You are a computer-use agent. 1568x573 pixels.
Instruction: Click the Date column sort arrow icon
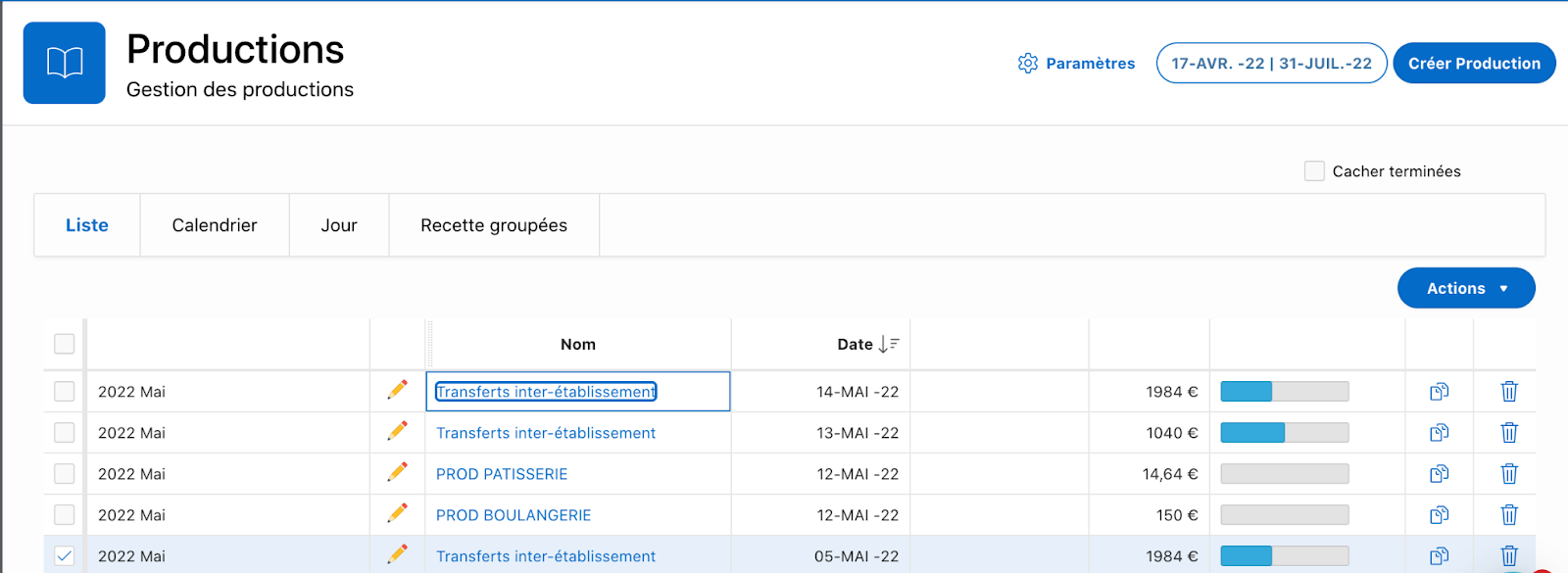tap(889, 345)
